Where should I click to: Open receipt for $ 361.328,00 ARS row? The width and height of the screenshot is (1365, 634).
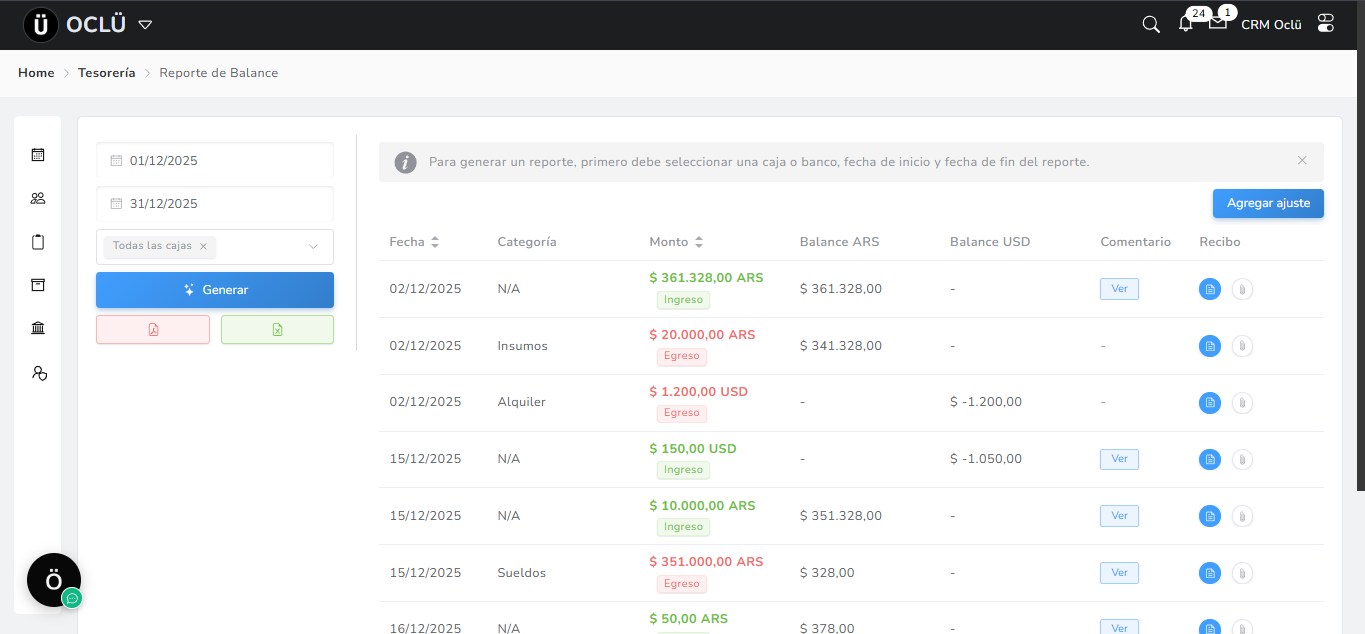point(1210,289)
